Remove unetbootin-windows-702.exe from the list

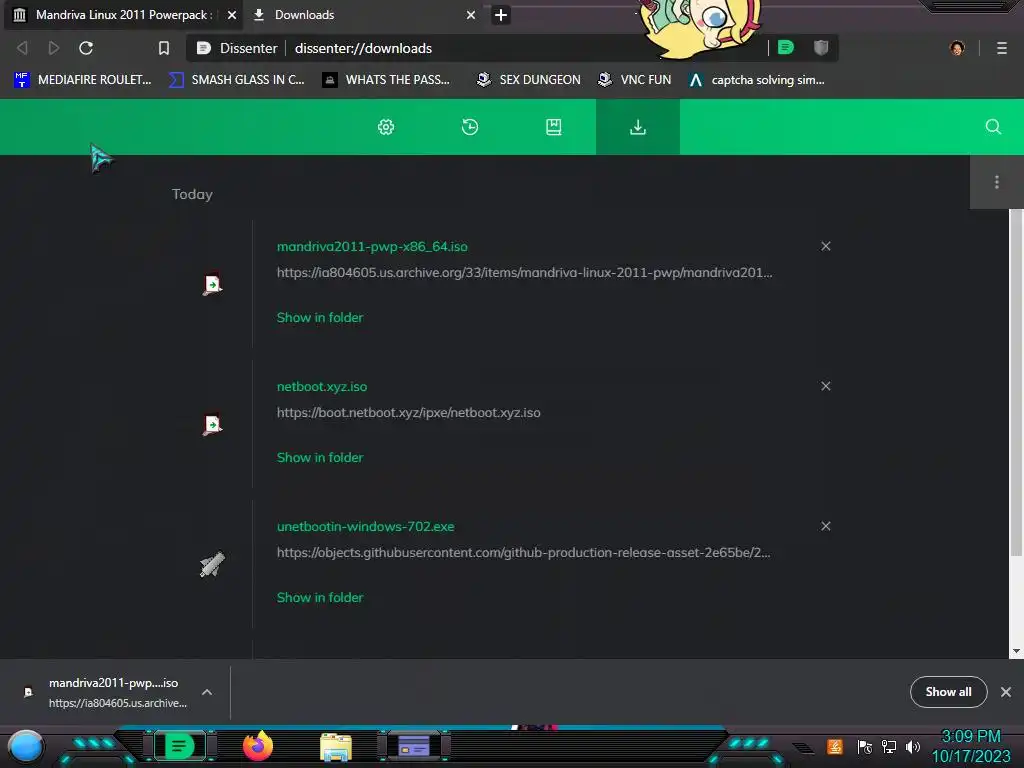coord(825,526)
